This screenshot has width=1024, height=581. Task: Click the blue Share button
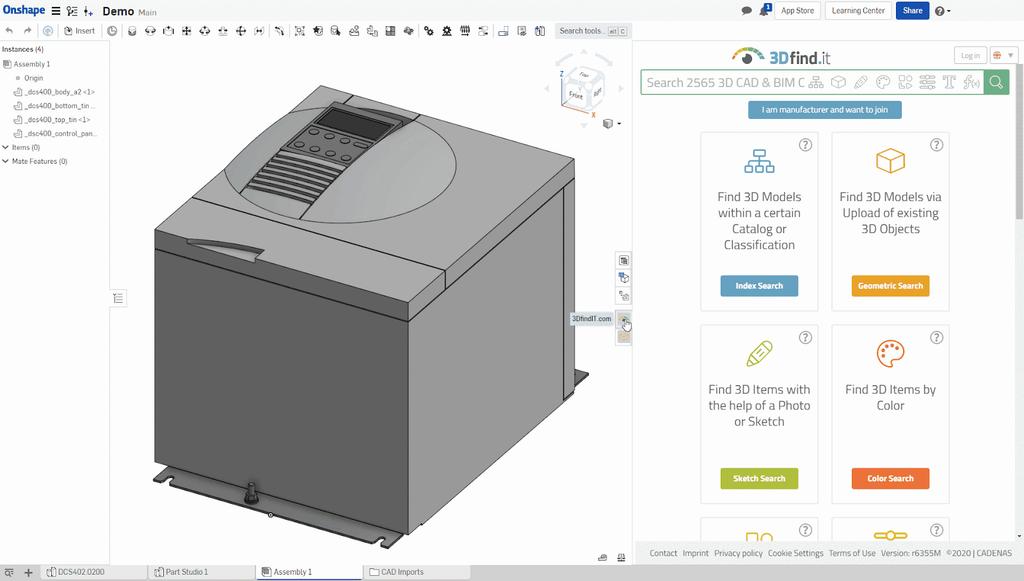coord(911,10)
